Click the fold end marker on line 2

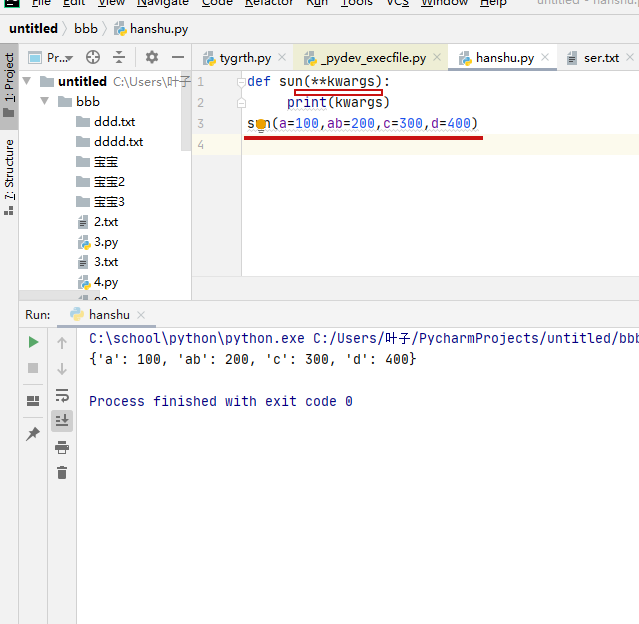point(241,103)
